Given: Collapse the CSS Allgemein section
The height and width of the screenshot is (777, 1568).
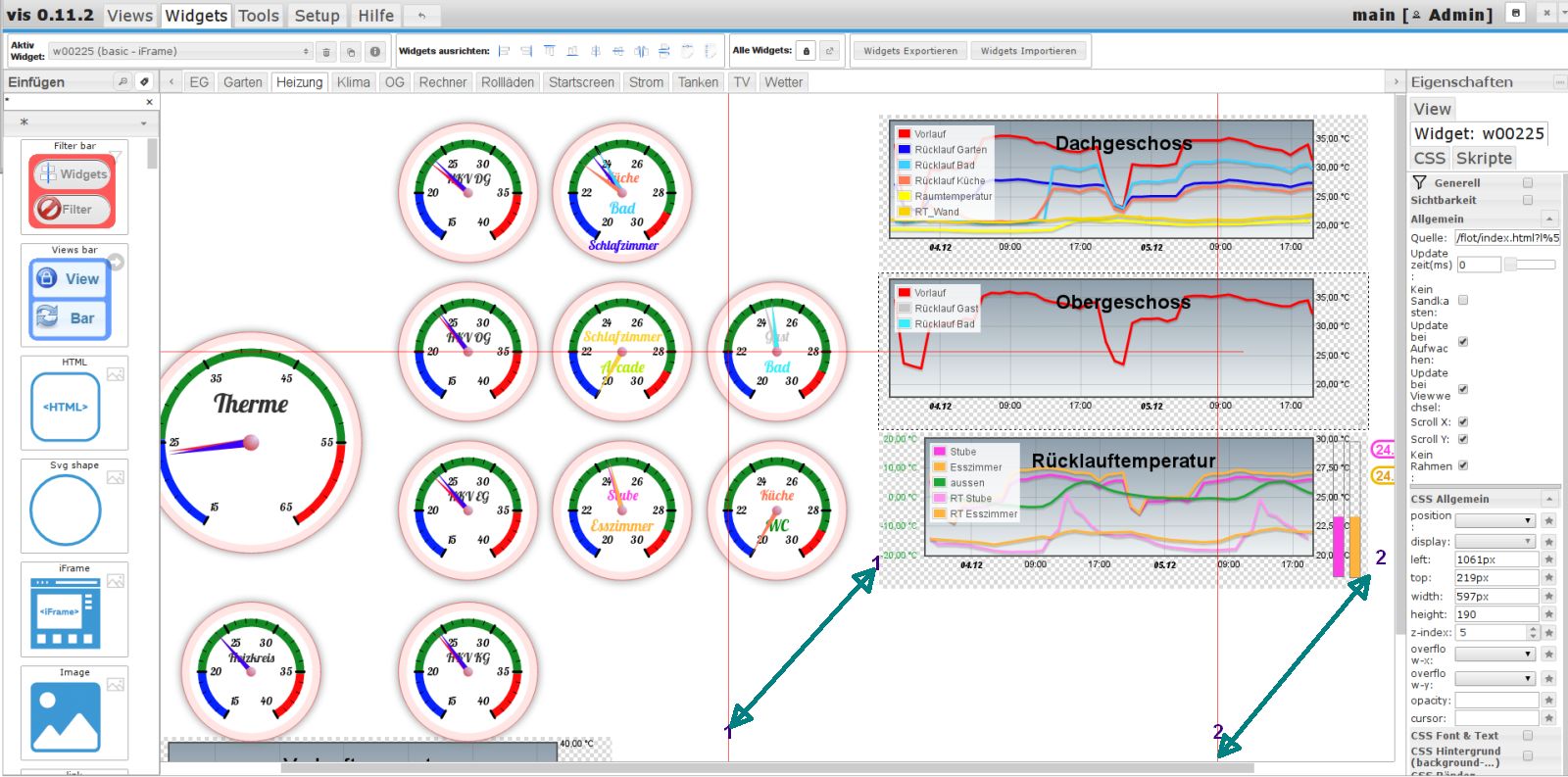Looking at the screenshot, I should pos(1549,499).
